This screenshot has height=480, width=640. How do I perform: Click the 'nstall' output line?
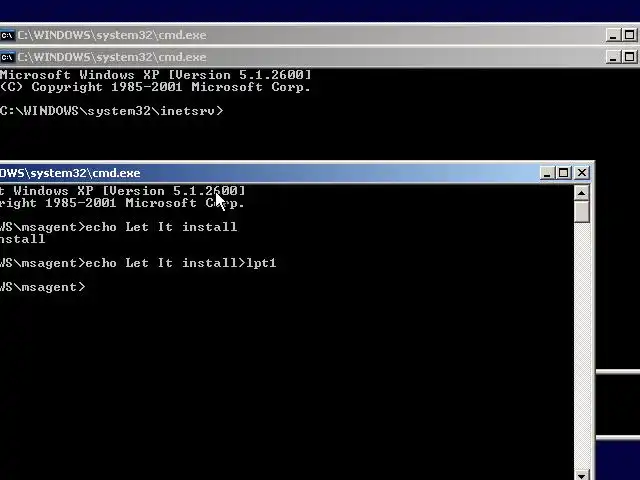(22, 239)
